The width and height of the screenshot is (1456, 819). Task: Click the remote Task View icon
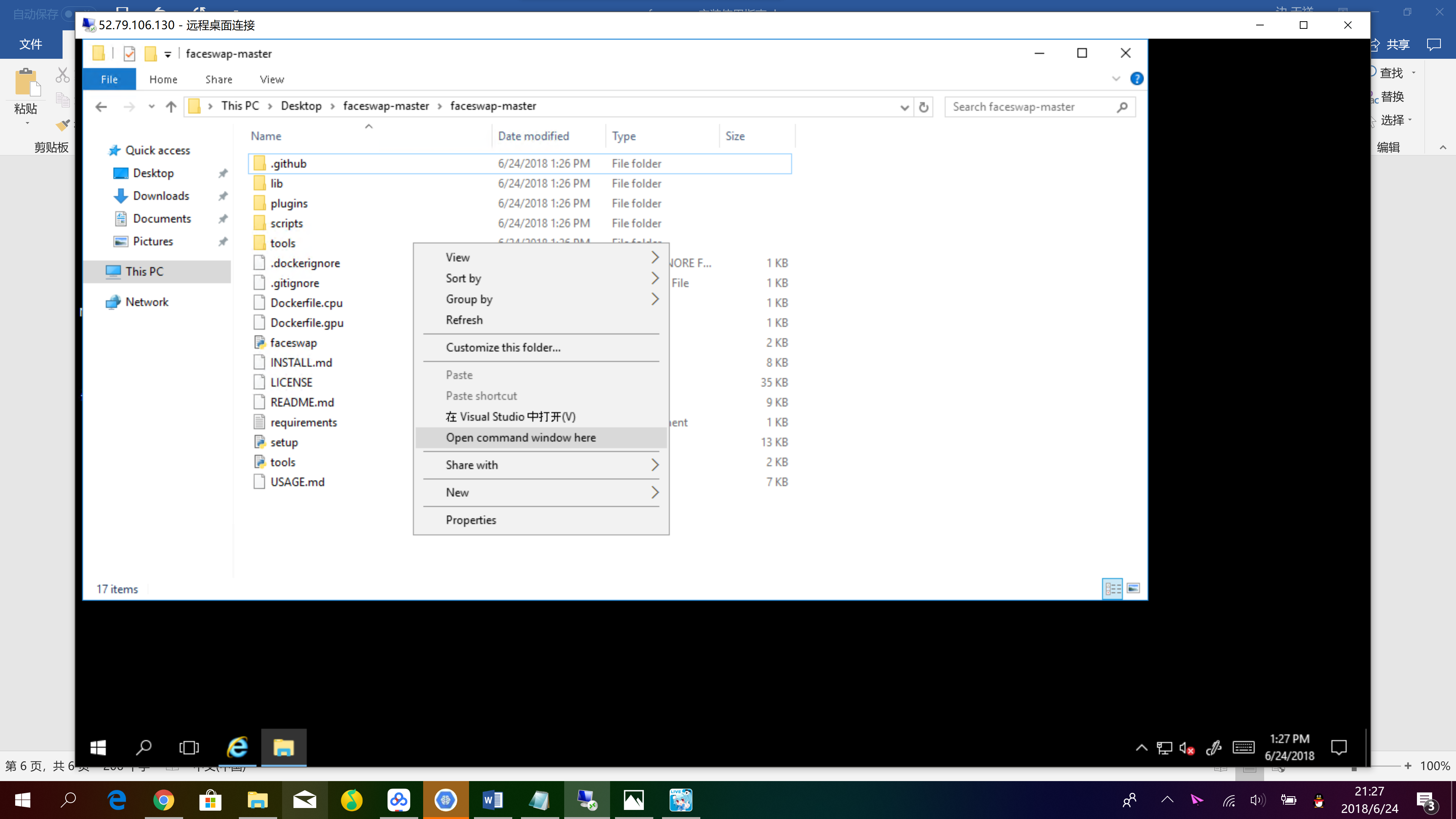[x=189, y=747]
